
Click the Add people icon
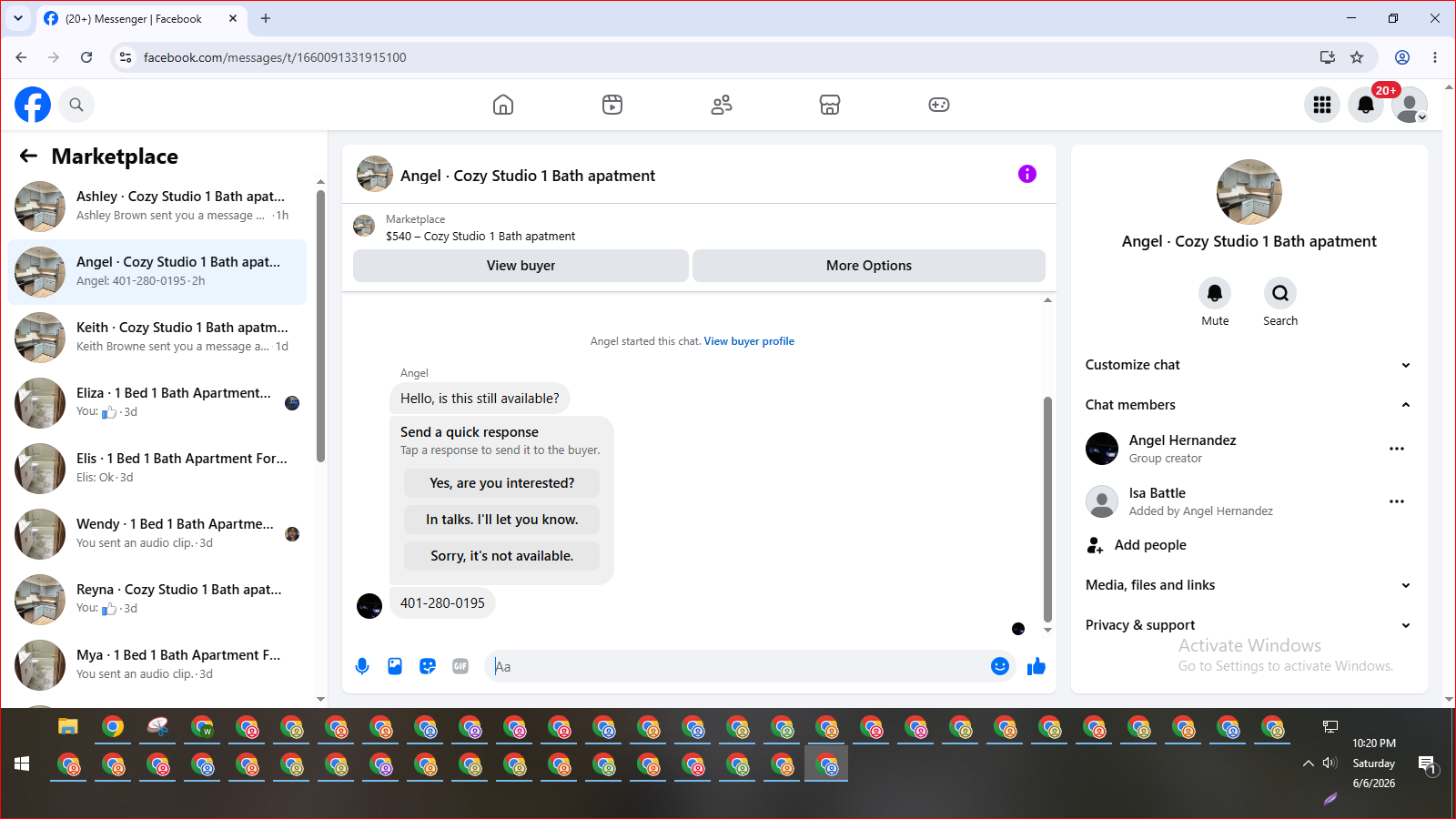(1095, 545)
